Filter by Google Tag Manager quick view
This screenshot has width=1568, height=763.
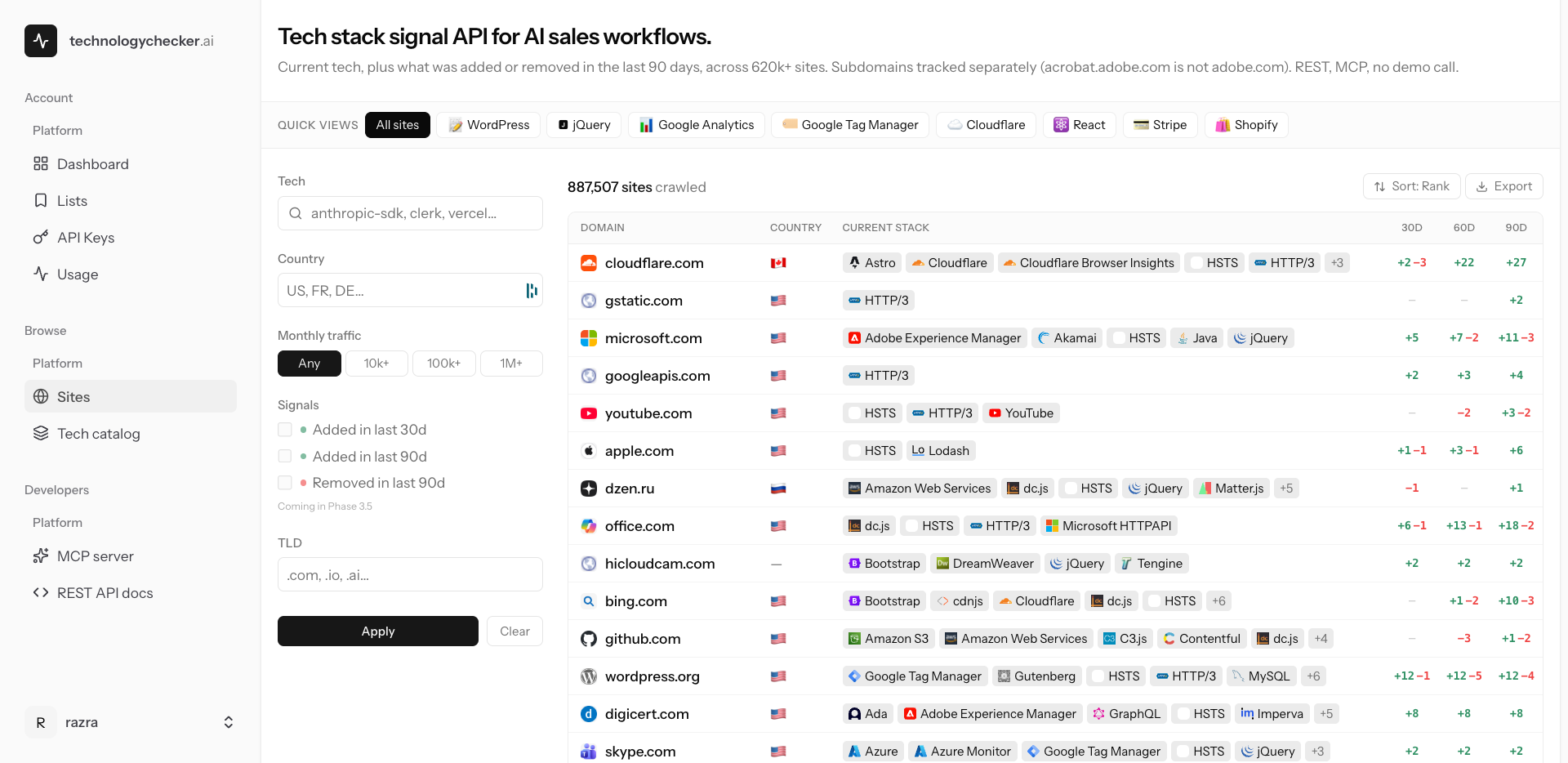850,125
